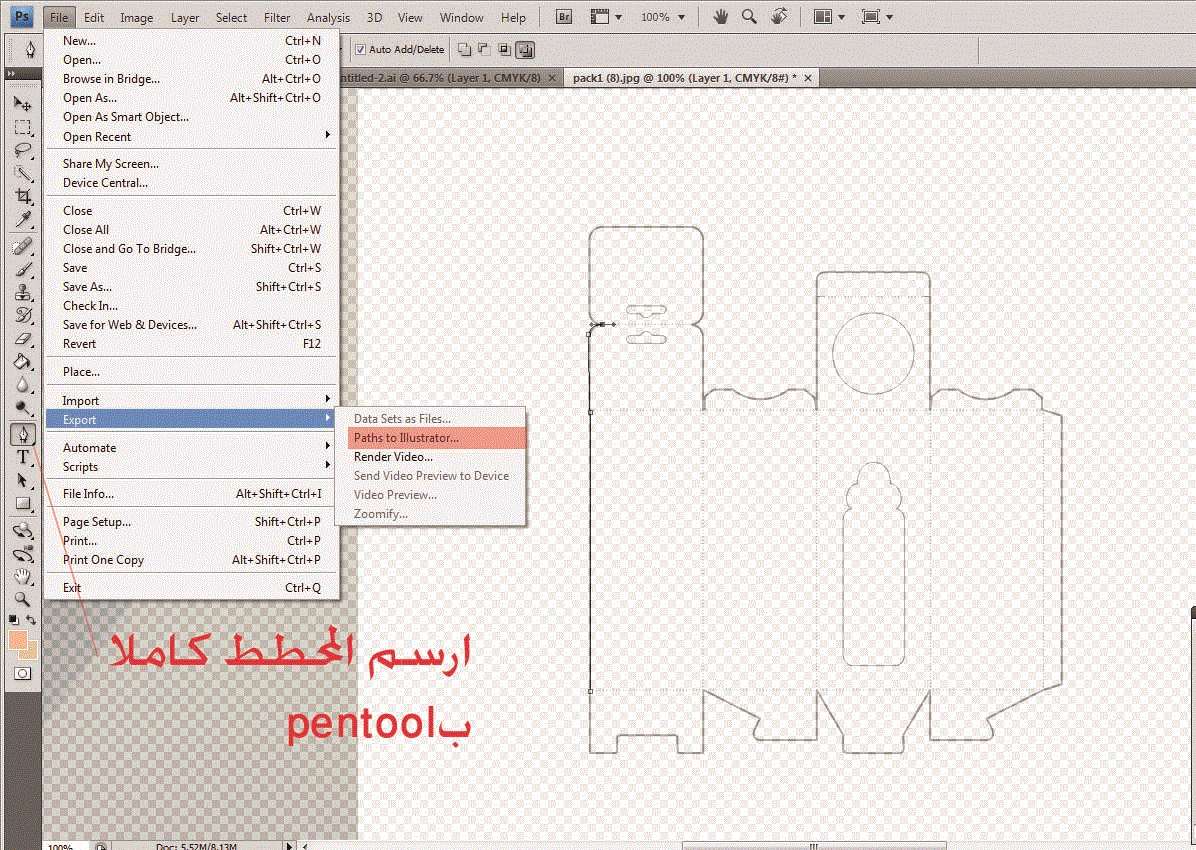This screenshot has height=850, width=1196.
Task: Select the Brush tool
Action: (x=23, y=269)
